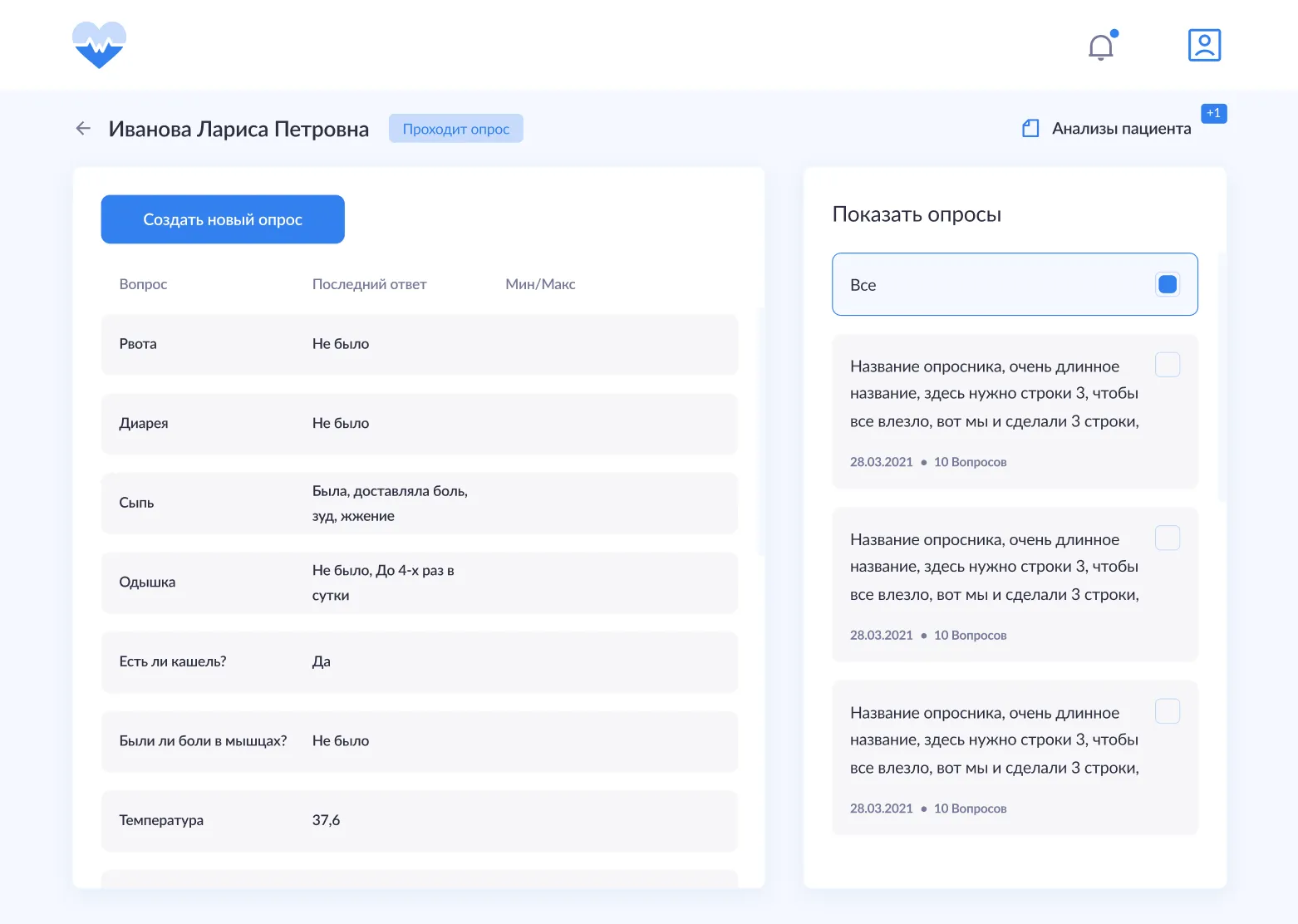Check third questionnaire checkbox
1298x924 pixels.
coord(1168,711)
